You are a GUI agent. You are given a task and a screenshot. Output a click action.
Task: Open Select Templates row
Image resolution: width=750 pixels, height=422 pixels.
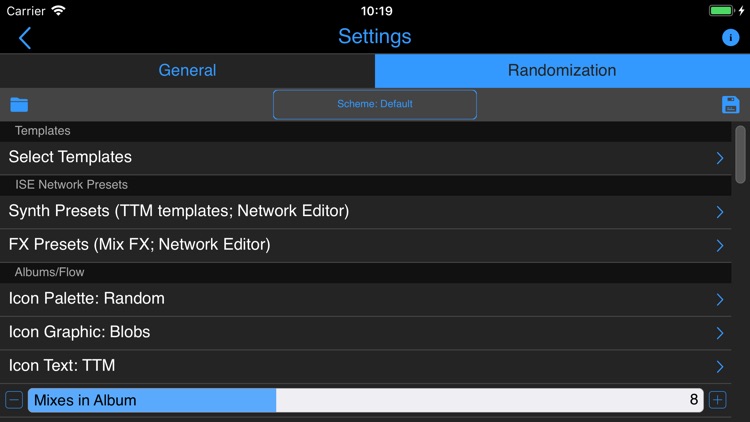click(x=365, y=157)
